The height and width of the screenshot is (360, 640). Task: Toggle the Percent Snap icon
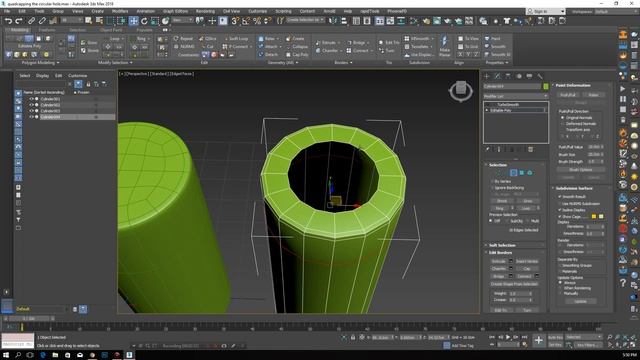coord(257,21)
